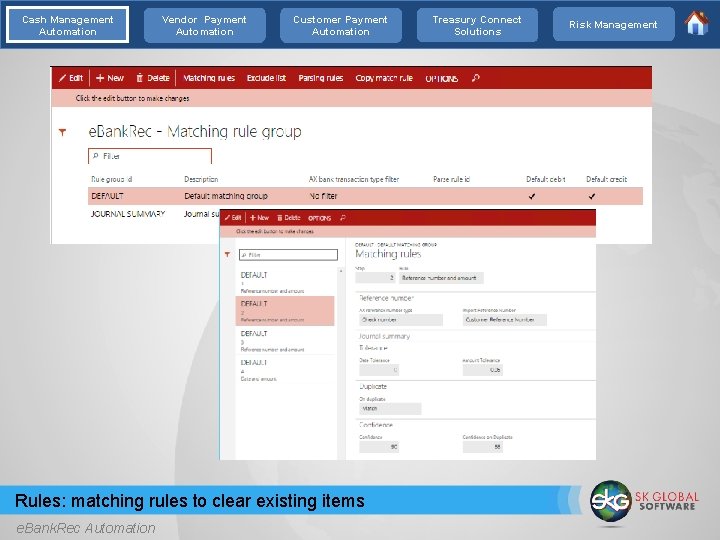Open the Treasury Connect Solutions tab

[x=477, y=25]
